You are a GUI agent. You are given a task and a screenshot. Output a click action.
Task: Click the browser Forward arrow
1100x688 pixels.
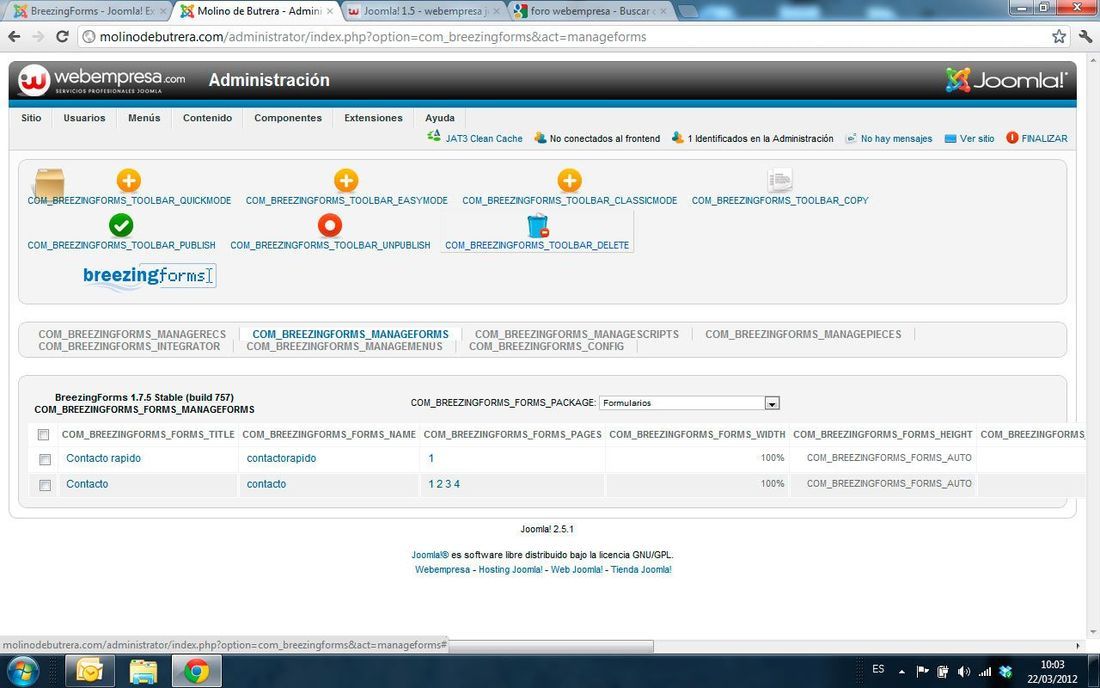click(x=39, y=36)
